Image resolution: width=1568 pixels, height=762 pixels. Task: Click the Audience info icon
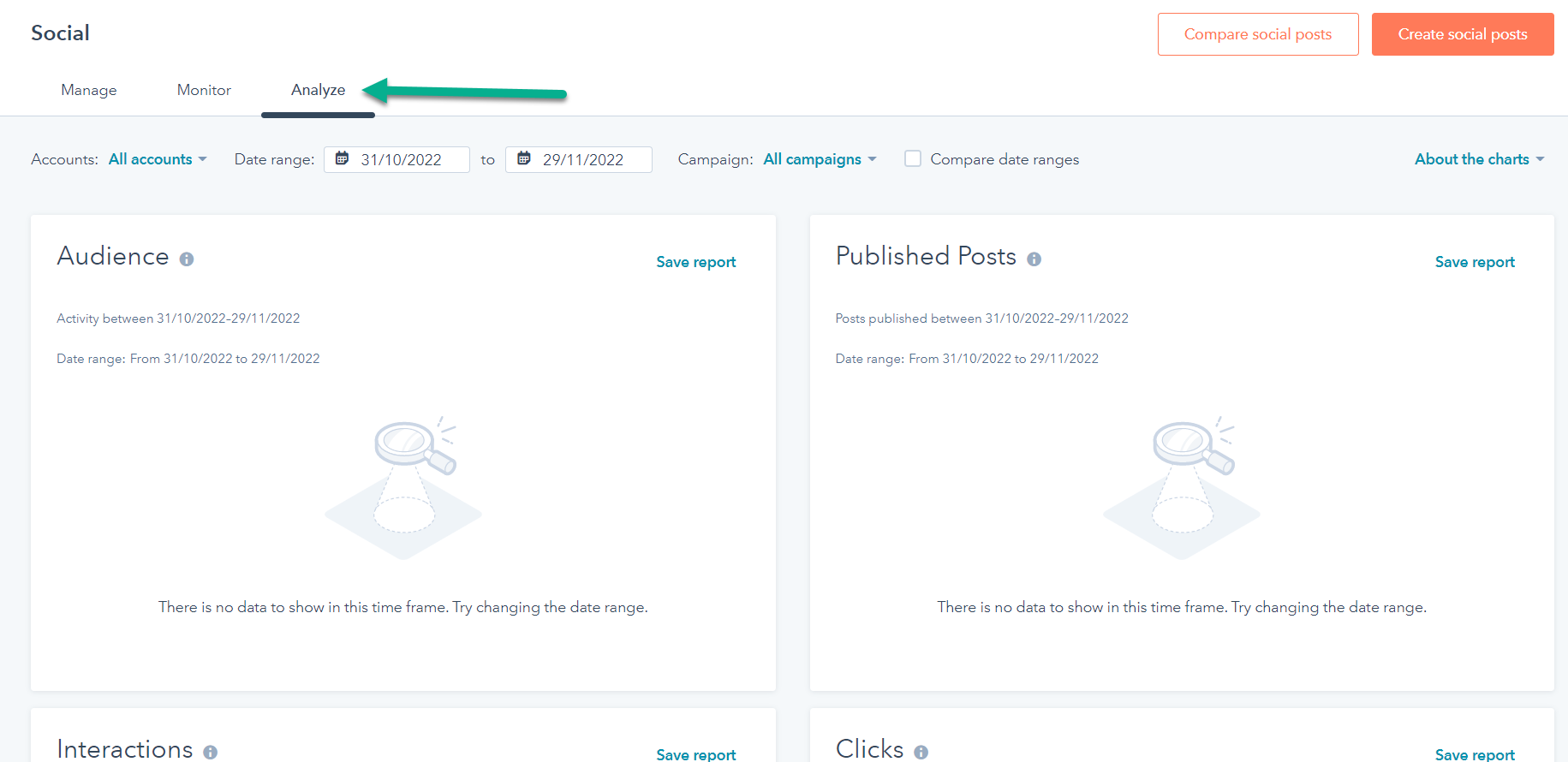(x=187, y=259)
